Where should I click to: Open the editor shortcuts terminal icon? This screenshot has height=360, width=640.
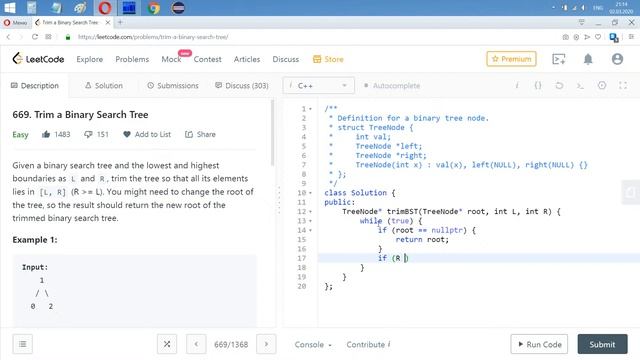[x=580, y=85]
